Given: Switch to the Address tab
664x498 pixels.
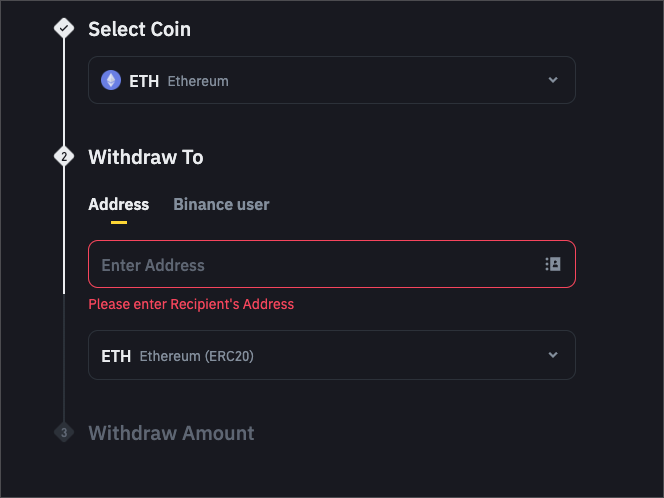Looking at the screenshot, I should [x=118, y=204].
